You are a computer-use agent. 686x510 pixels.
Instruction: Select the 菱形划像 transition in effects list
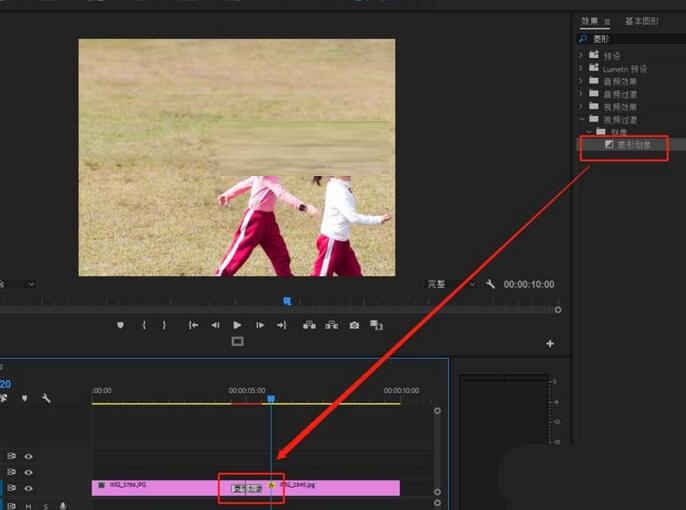(x=633, y=145)
